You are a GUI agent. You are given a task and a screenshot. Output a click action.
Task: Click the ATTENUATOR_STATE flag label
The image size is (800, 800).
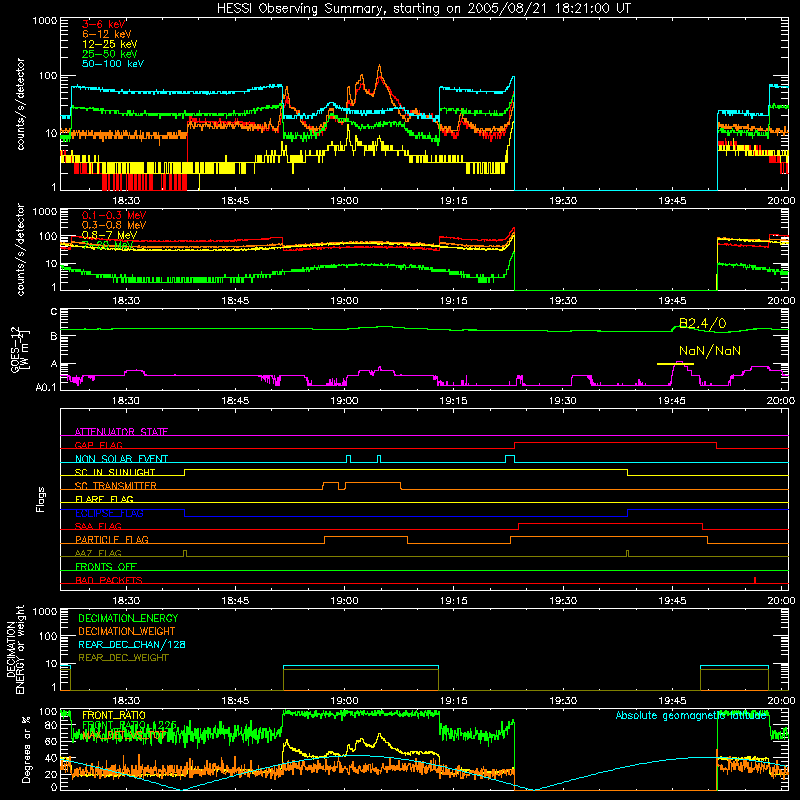coord(121,432)
